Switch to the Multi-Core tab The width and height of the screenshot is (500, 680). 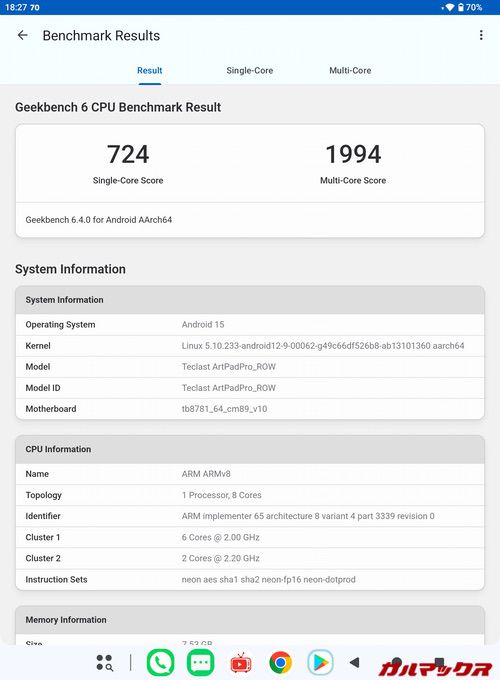[350, 70]
